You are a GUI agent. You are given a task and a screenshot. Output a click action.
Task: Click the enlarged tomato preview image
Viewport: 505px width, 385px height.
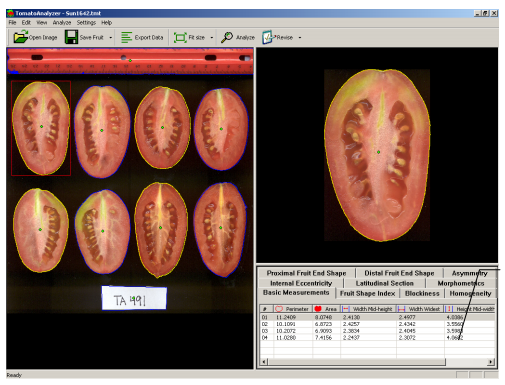coord(377,155)
